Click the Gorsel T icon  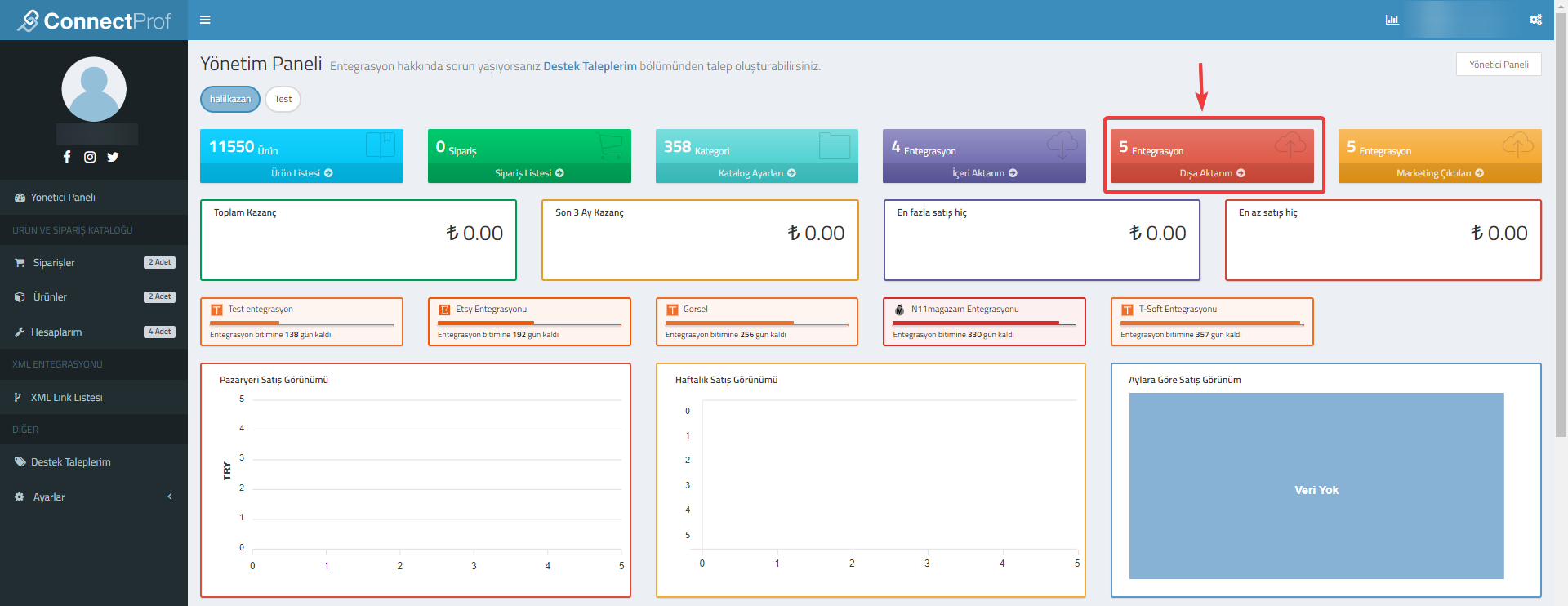point(672,310)
